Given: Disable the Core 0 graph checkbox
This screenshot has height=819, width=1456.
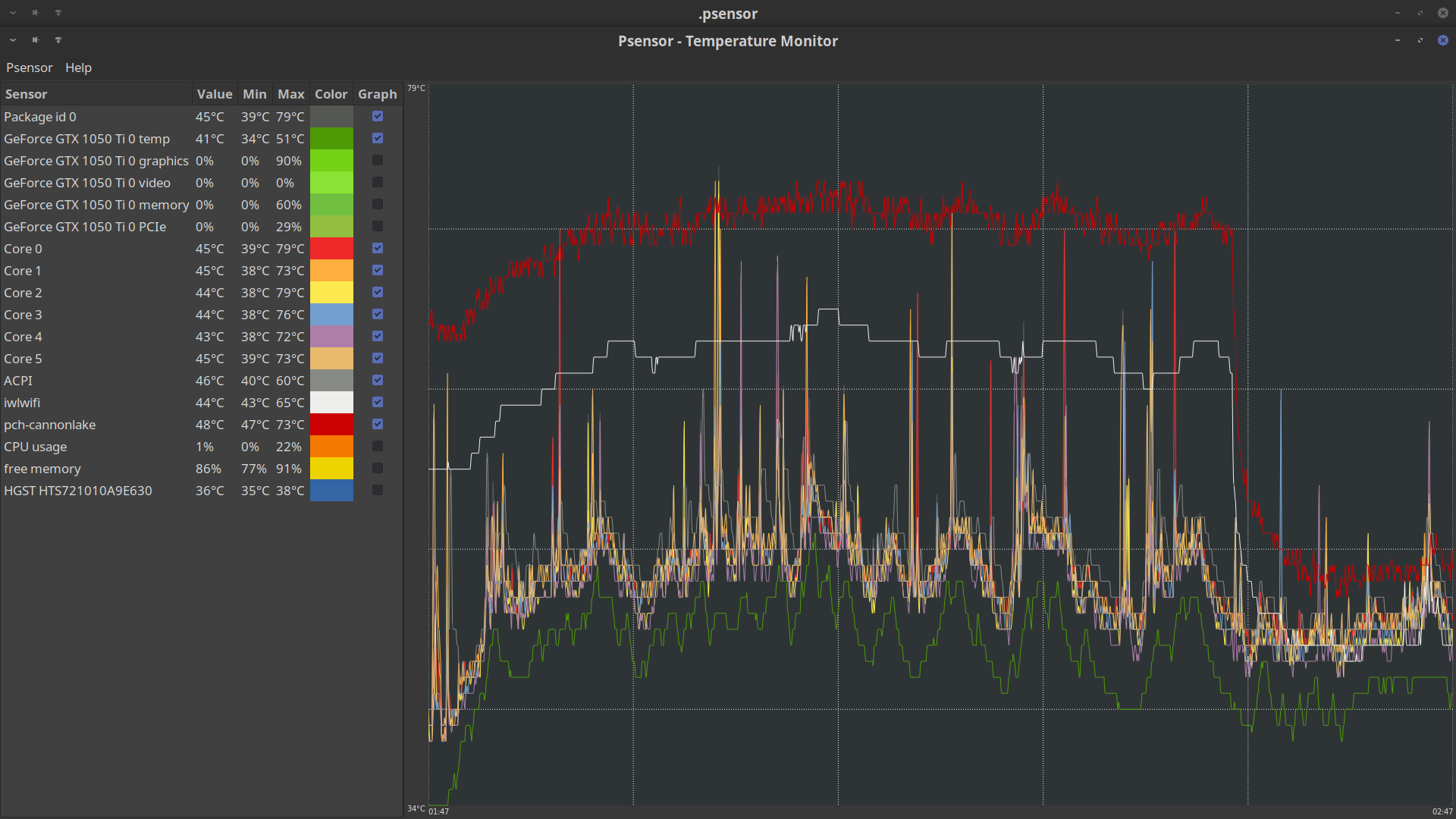Looking at the screenshot, I should pyautogui.click(x=377, y=248).
